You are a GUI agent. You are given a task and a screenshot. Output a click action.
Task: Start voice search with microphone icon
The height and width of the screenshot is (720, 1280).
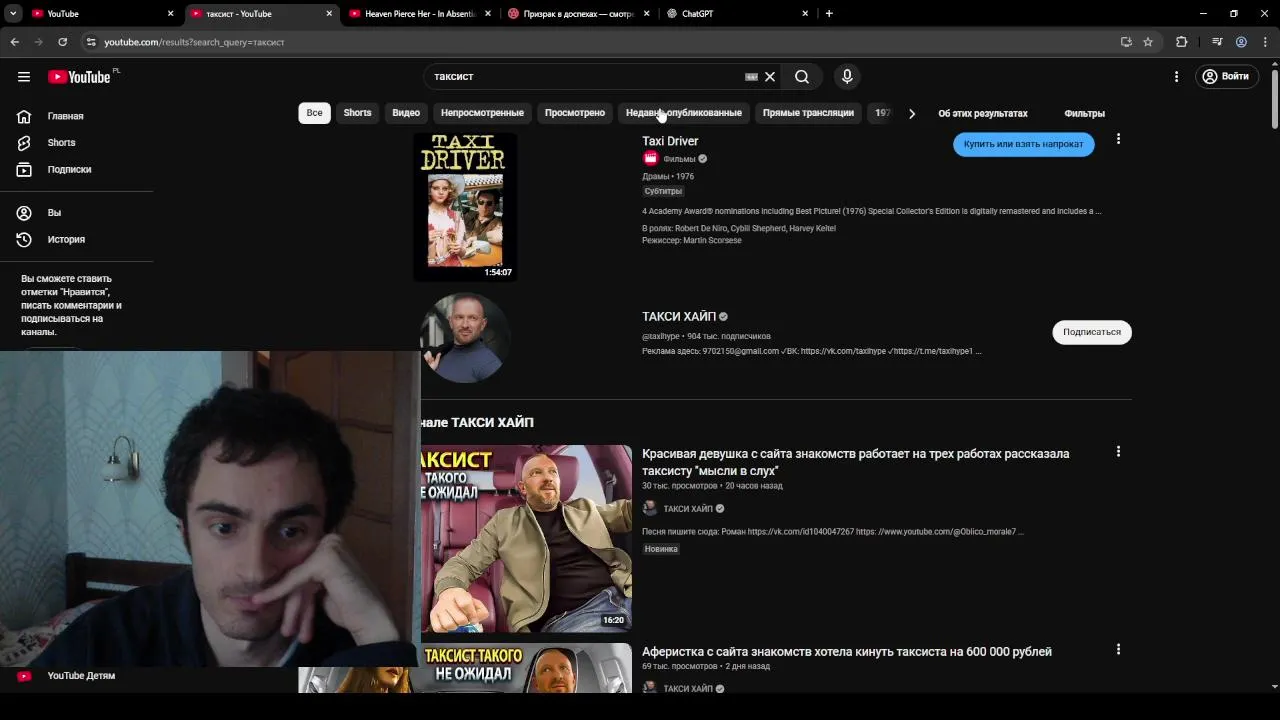point(847,77)
